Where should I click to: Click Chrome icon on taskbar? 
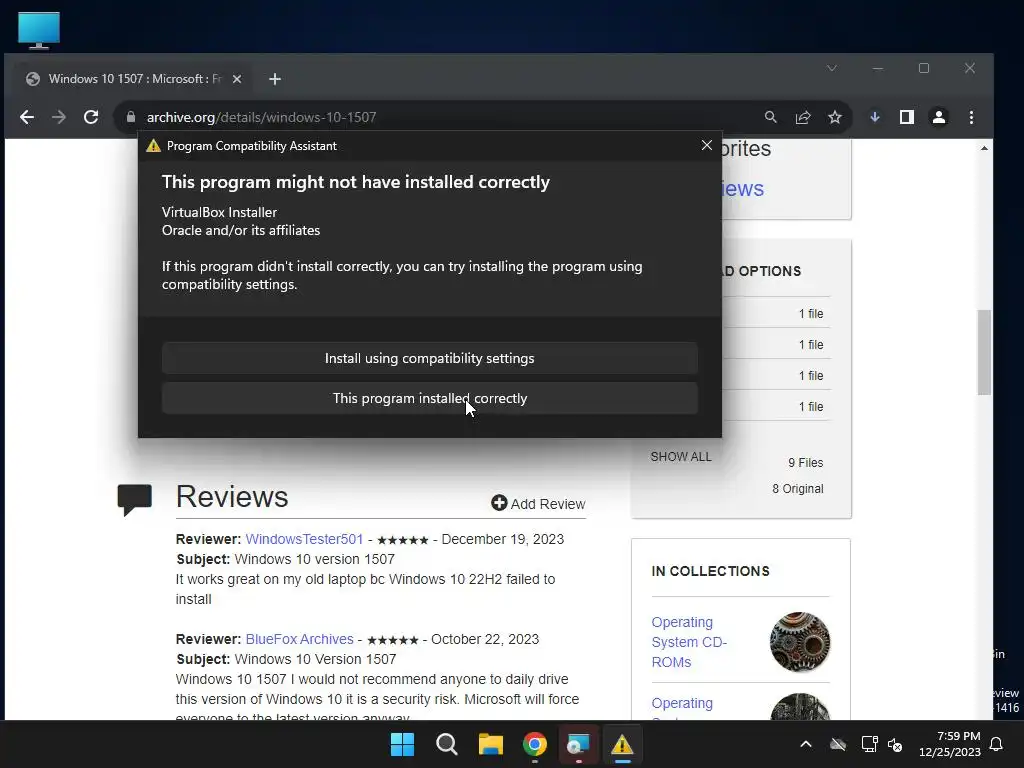tap(535, 744)
